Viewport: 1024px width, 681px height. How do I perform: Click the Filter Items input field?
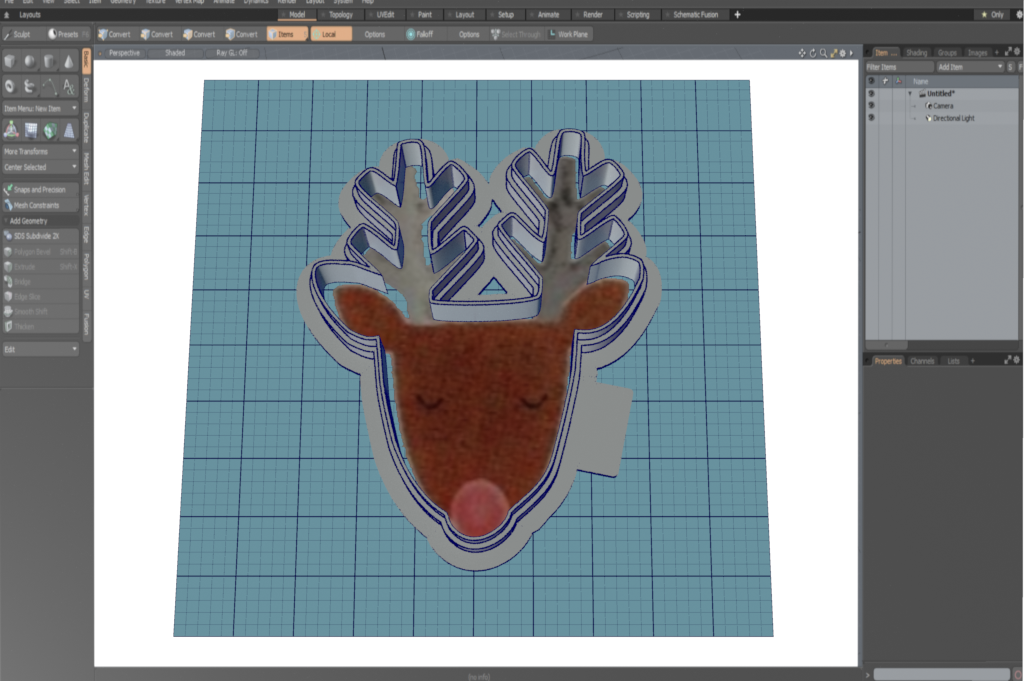pos(898,66)
